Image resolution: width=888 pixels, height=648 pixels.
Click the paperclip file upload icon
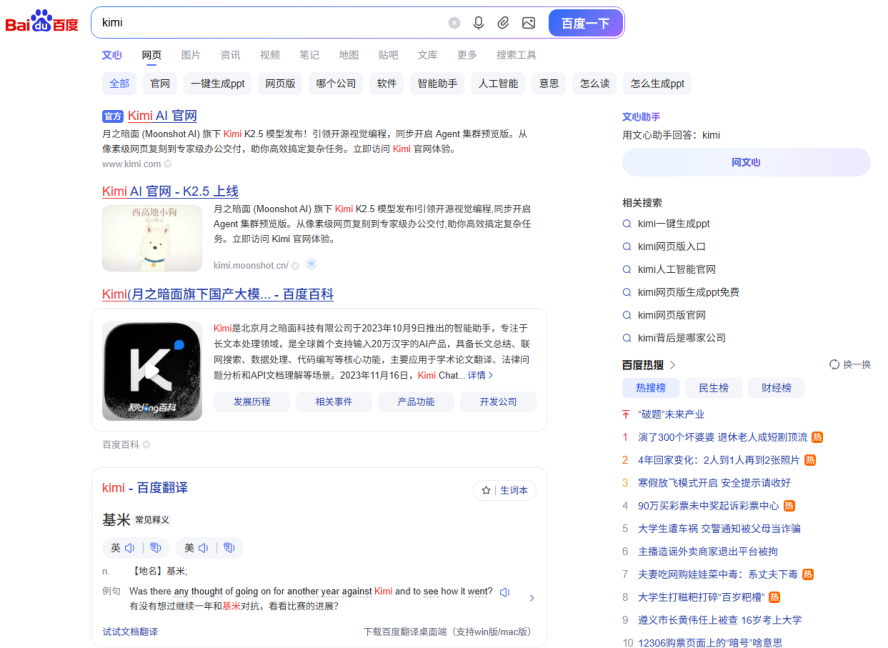[504, 23]
